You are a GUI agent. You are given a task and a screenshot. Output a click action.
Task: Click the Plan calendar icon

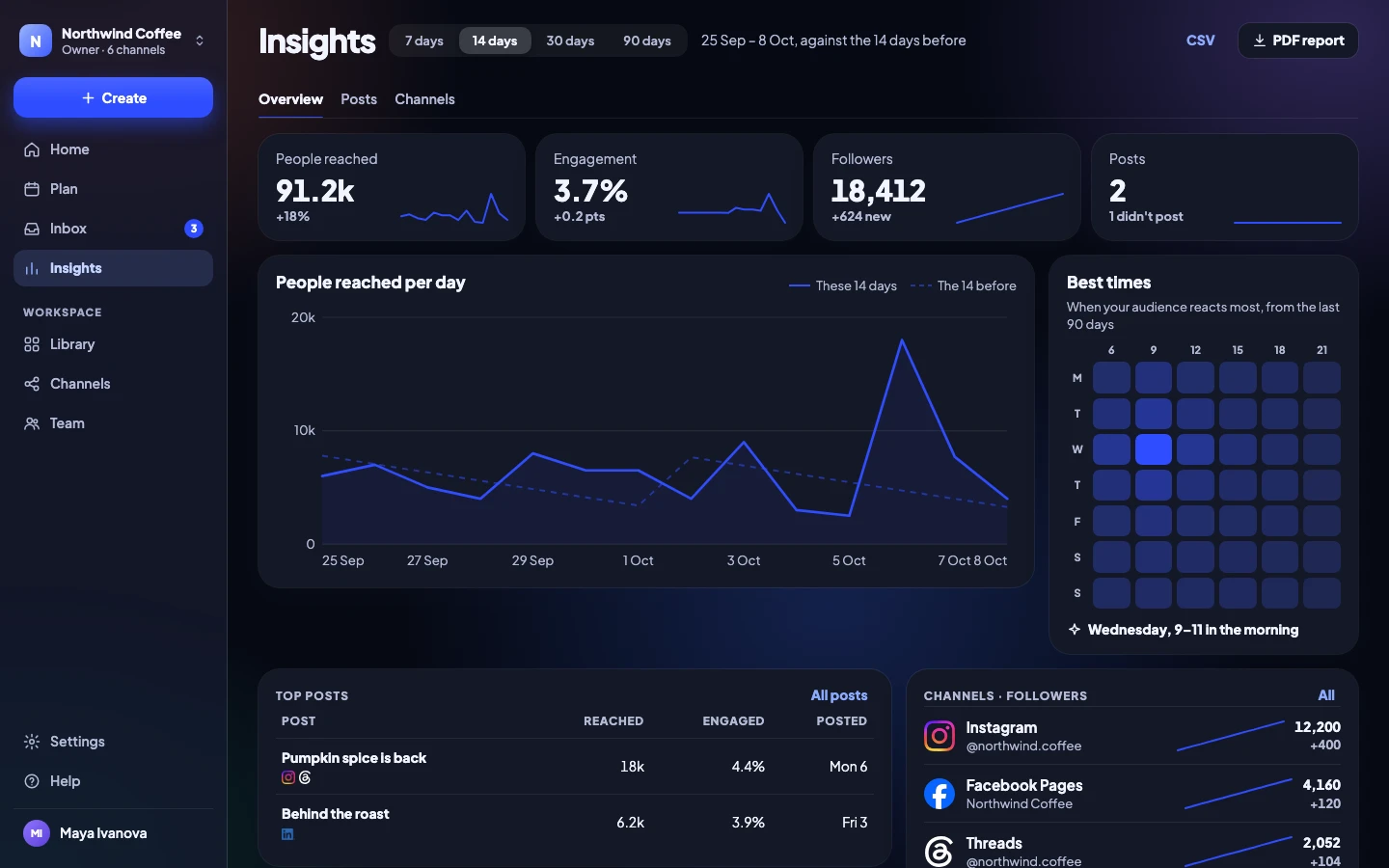pos(32,189)
